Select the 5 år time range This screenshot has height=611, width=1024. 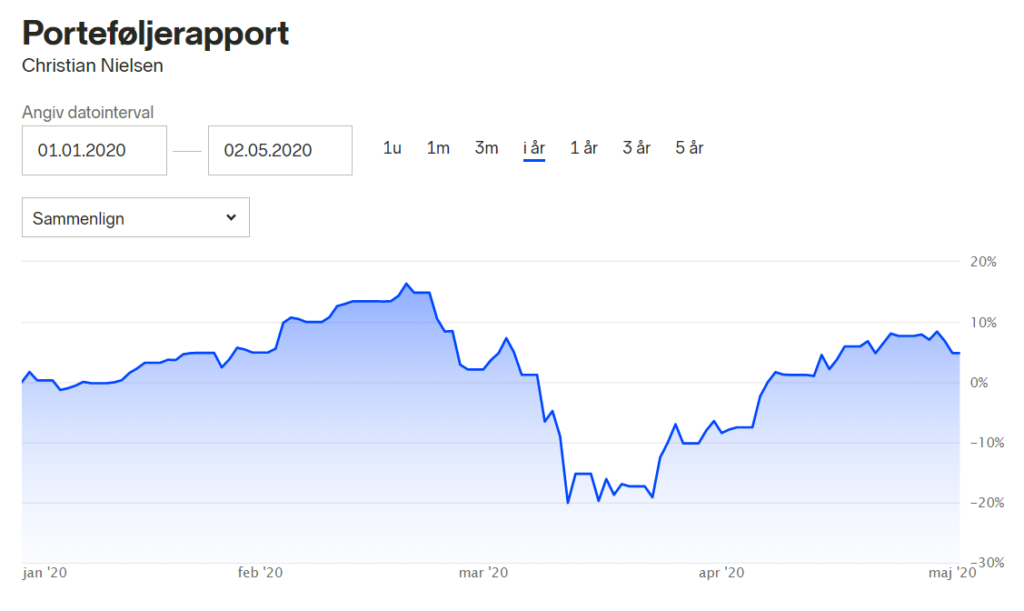point(689,148)
